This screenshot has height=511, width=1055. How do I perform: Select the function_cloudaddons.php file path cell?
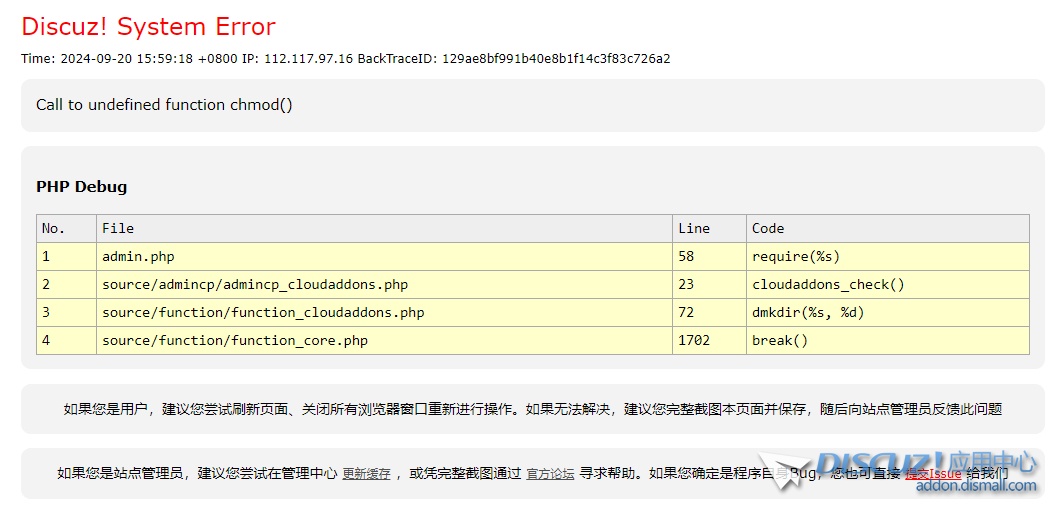click(x=263, y=313)
